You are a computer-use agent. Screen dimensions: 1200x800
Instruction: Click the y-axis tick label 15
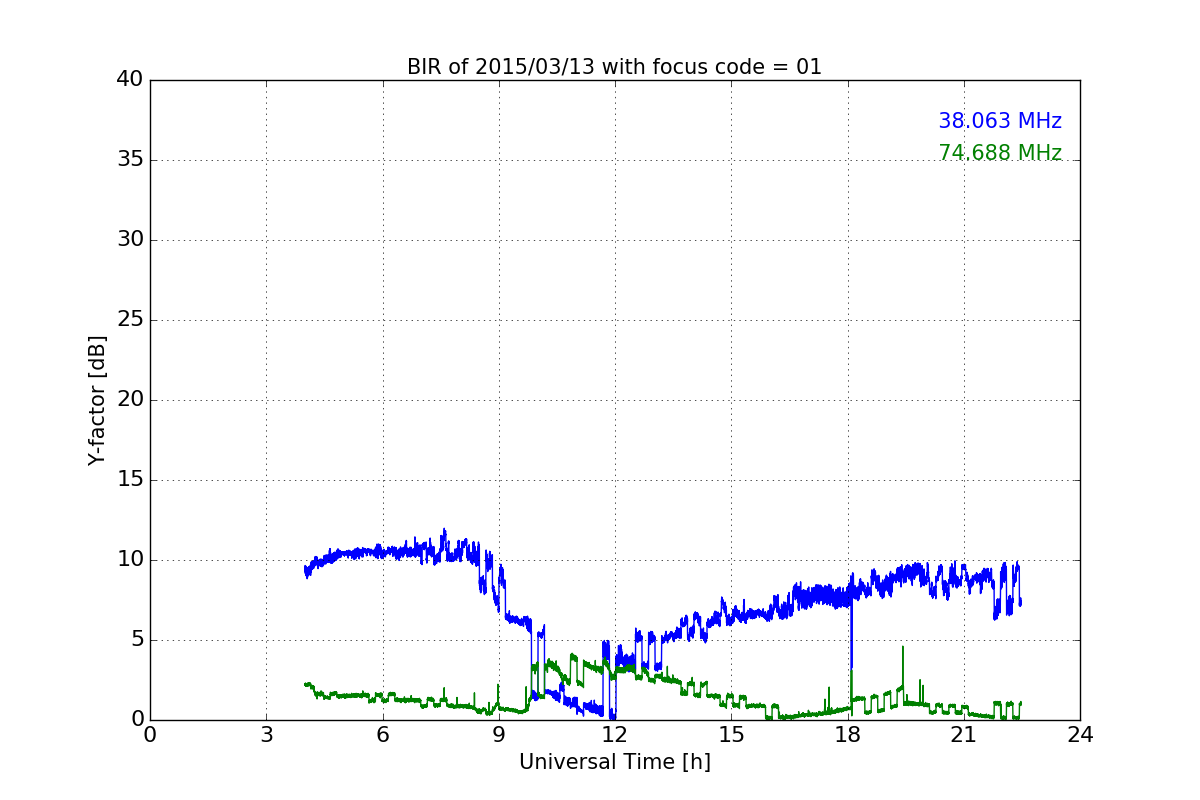129,480
